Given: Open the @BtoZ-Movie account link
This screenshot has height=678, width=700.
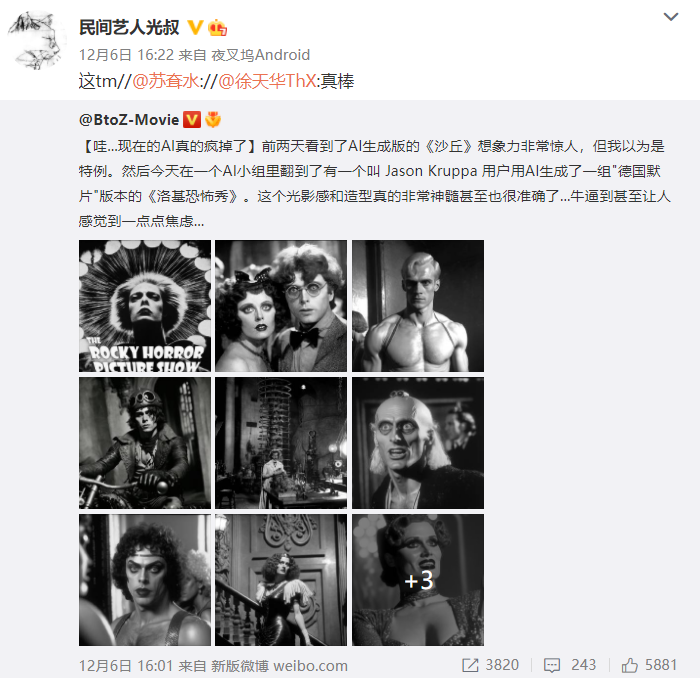Looking at the screenshot, I should [x=129, y=120].
